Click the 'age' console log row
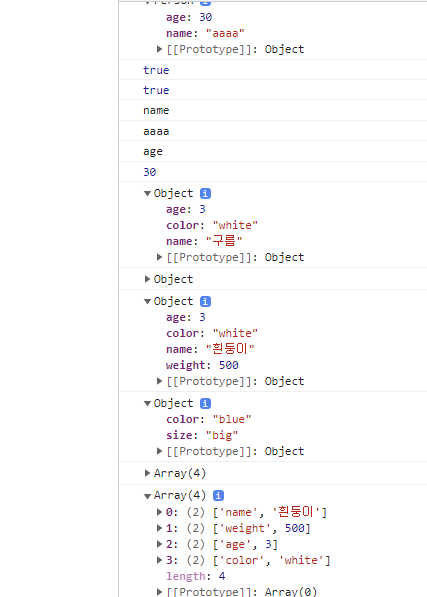Screen dimensions: 427x597 273,152
